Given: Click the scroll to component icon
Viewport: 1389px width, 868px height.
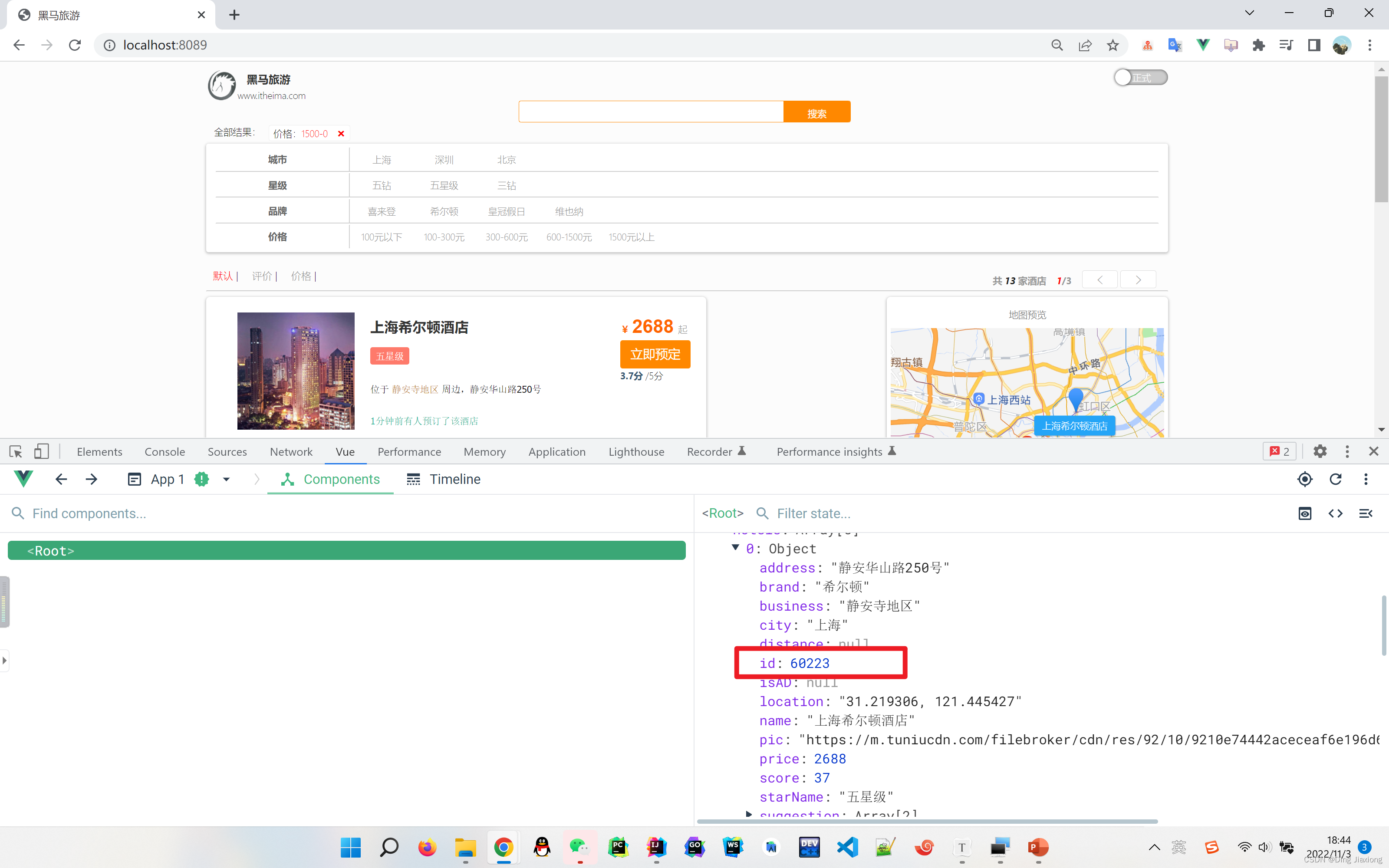Looking at the screenshot, I should click(x=1304, y=513).
